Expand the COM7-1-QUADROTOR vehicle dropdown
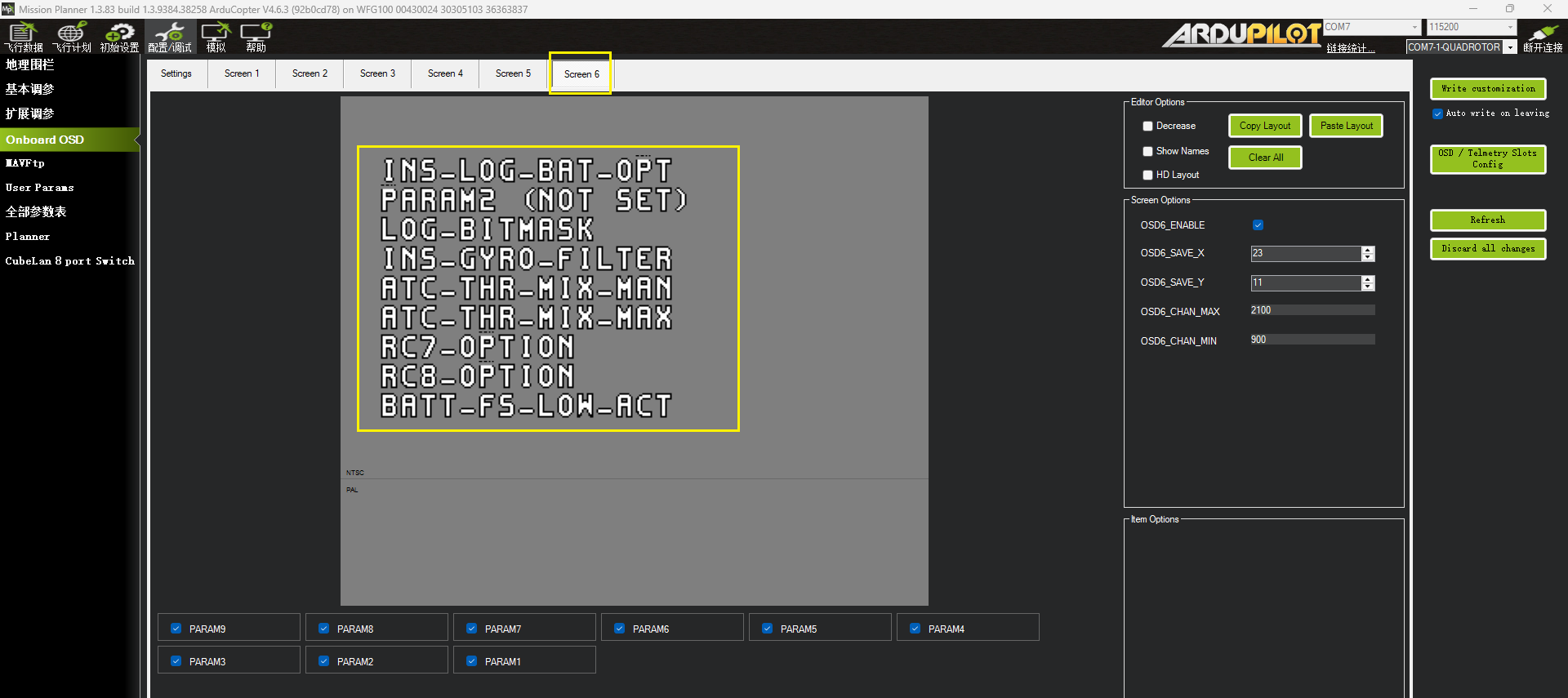This screenshot has height=698, width=1568. pos(1510,47)
